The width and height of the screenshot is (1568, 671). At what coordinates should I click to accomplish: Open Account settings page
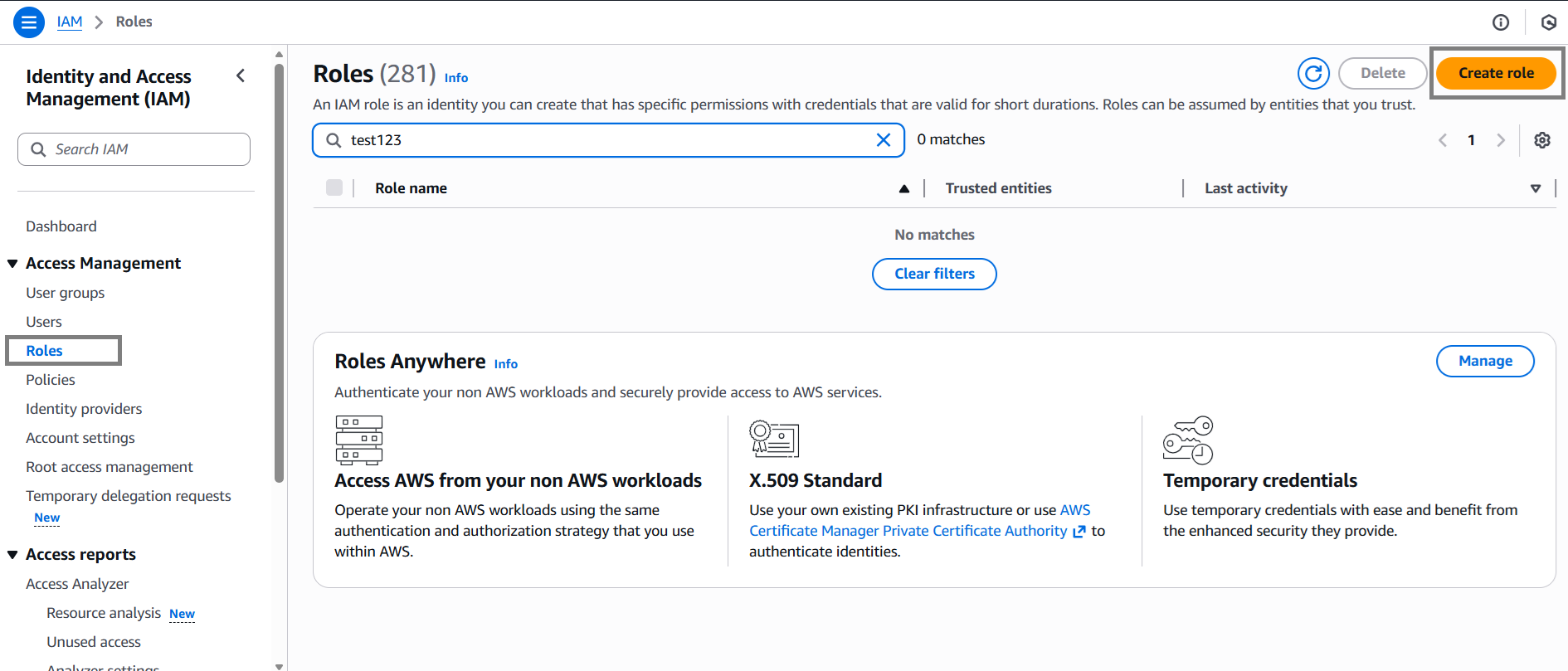[80, 438]
